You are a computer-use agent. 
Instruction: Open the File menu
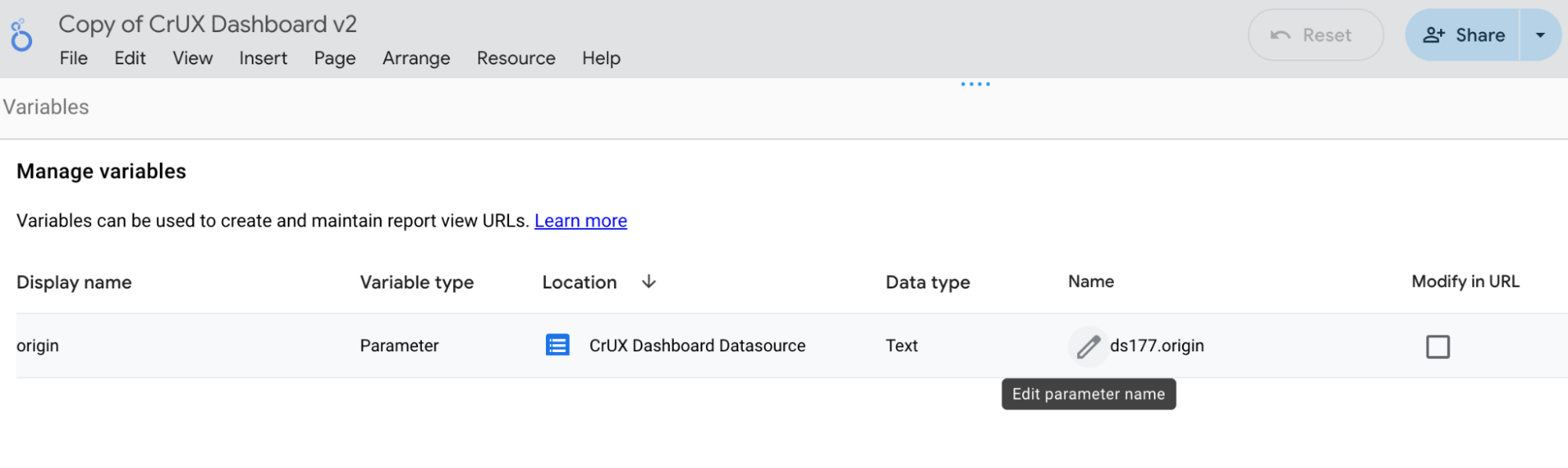tap(73, 58)
